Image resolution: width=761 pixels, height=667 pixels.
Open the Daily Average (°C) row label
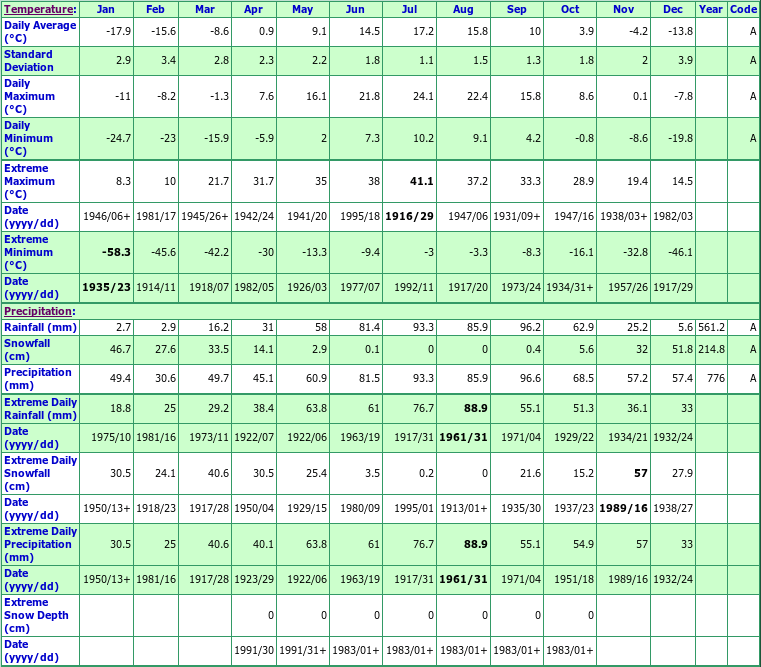click(39, 31)
